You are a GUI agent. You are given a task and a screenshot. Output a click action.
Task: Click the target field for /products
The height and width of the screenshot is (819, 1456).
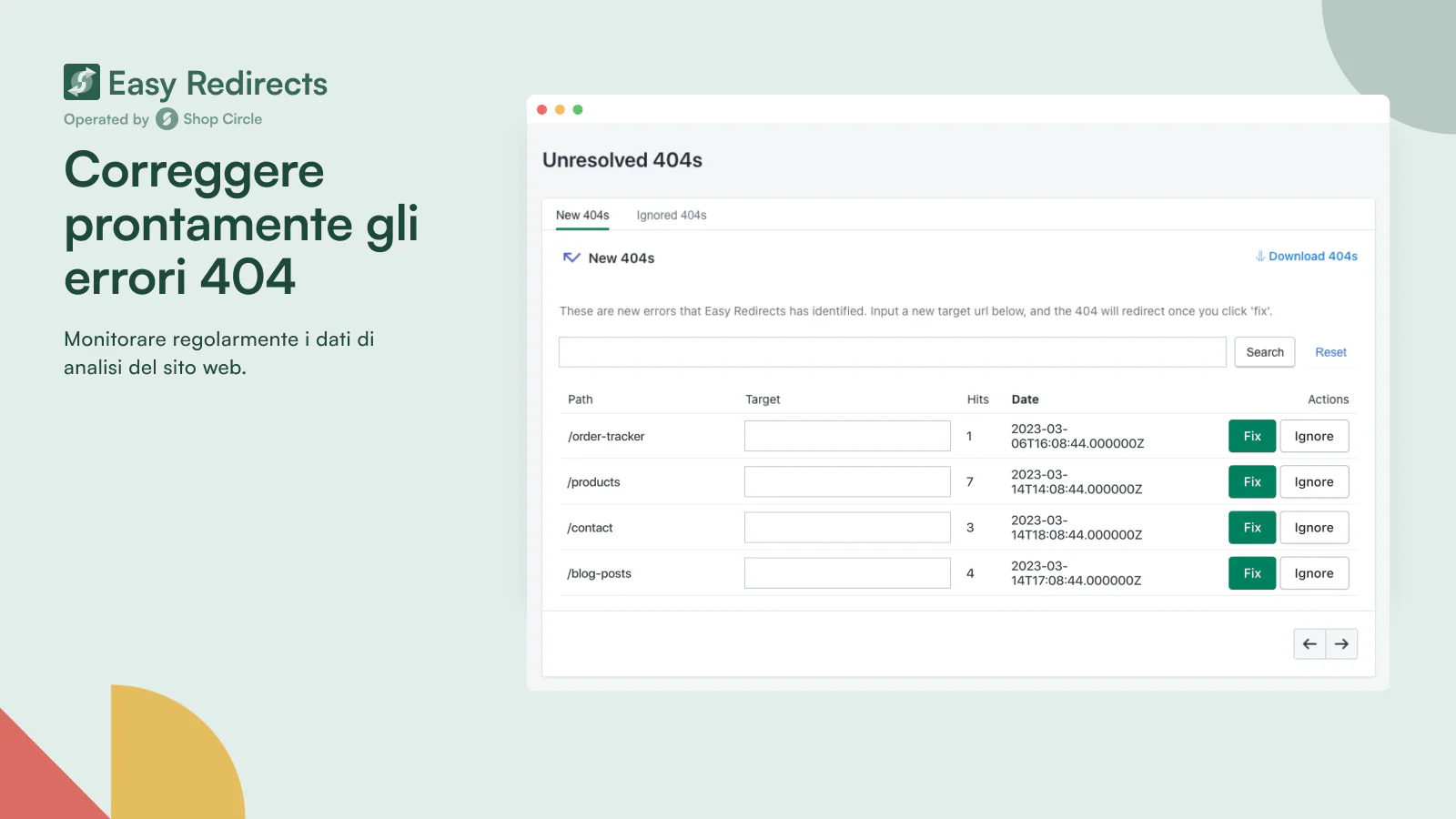(x=847, y=481)
